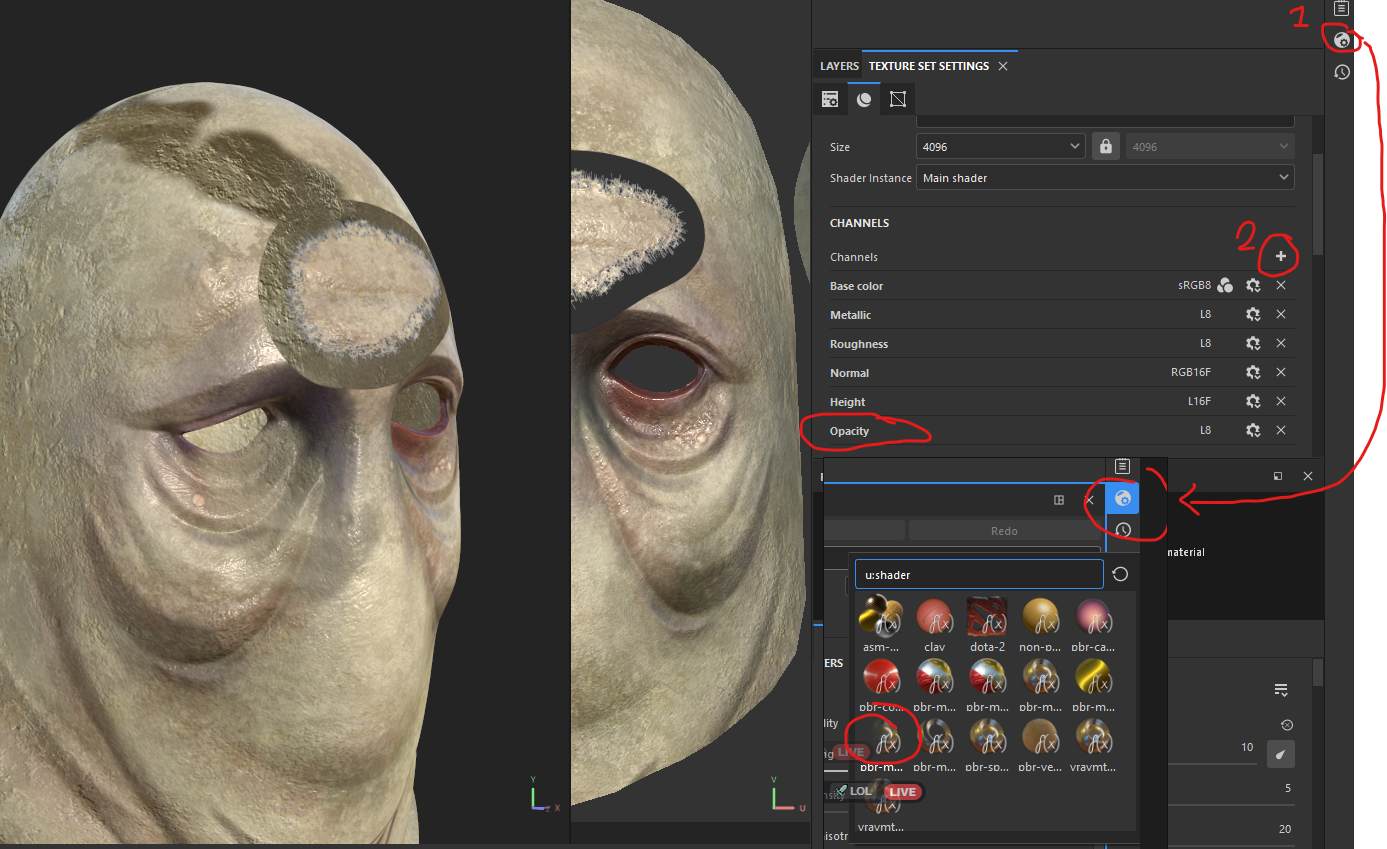Click the blue highlighted shader icon in floating panel
This screenshot has height=849, width=1387.
pos(1122,497)
